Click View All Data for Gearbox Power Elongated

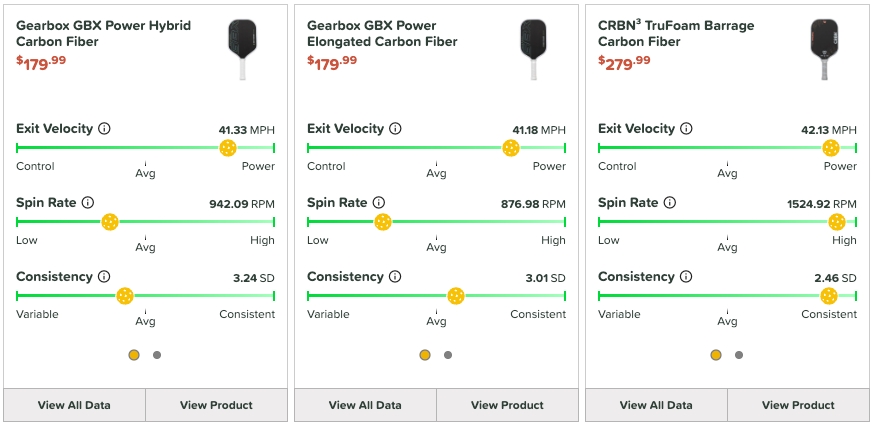pos(365,405)
